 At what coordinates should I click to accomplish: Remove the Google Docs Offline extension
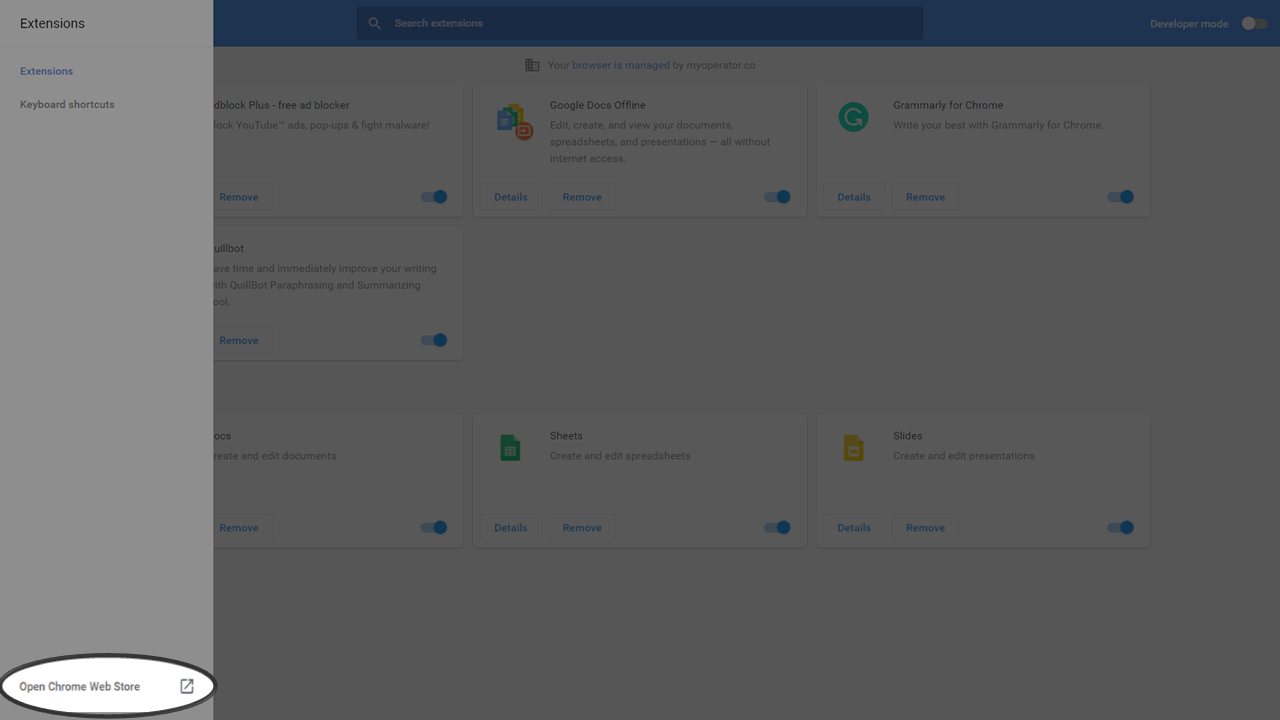point(582,197)
